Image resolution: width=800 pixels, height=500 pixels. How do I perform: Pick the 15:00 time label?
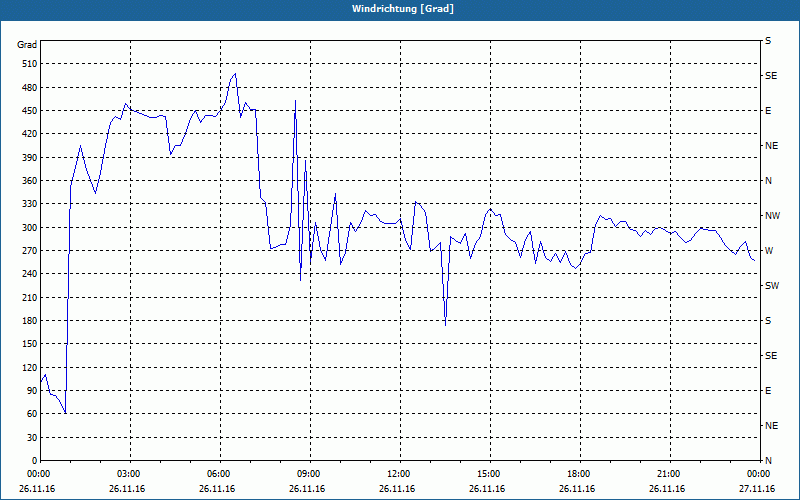(x=488, y=474)
